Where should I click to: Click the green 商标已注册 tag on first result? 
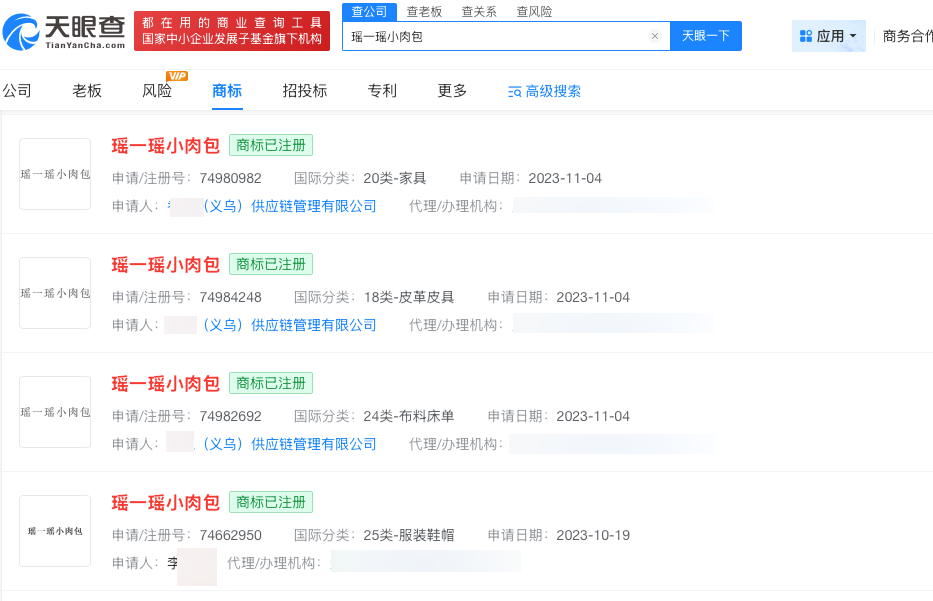click(x=270, y=145)
